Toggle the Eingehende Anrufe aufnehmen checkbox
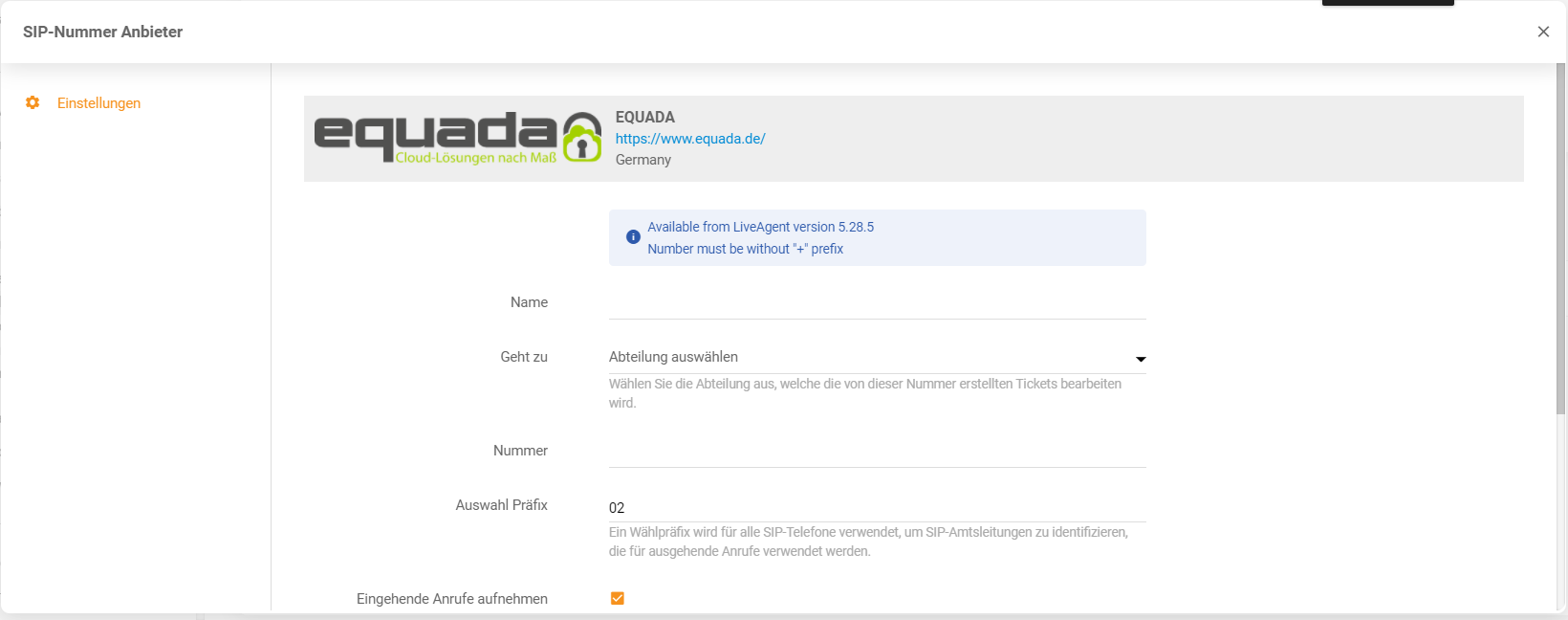This screenshot has width=1568, height=620. 618,598
